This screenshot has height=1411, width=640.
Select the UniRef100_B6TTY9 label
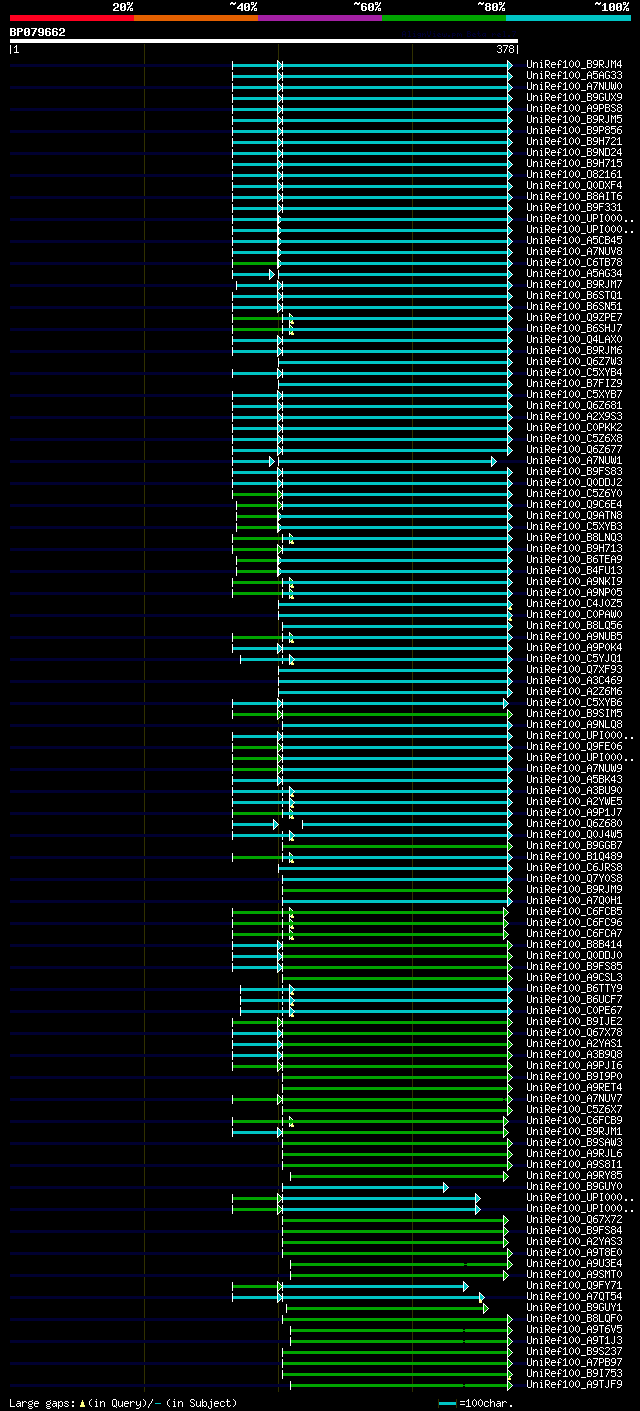coord(574,988)
